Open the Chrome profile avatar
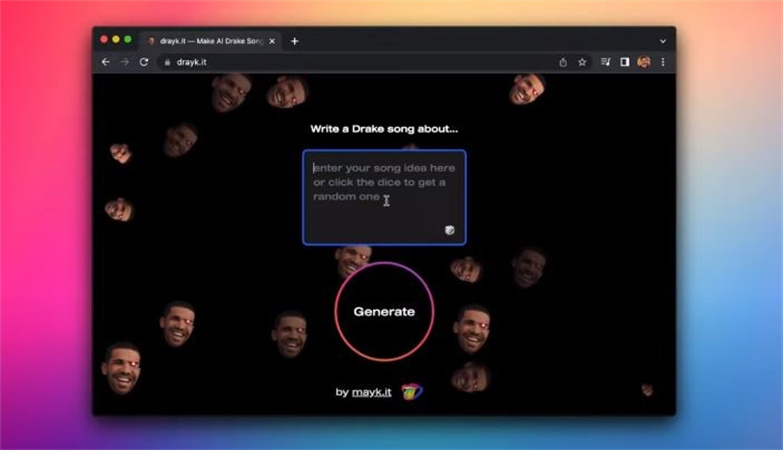The height and width of the screenshot is (450, 783). [644, 62]
